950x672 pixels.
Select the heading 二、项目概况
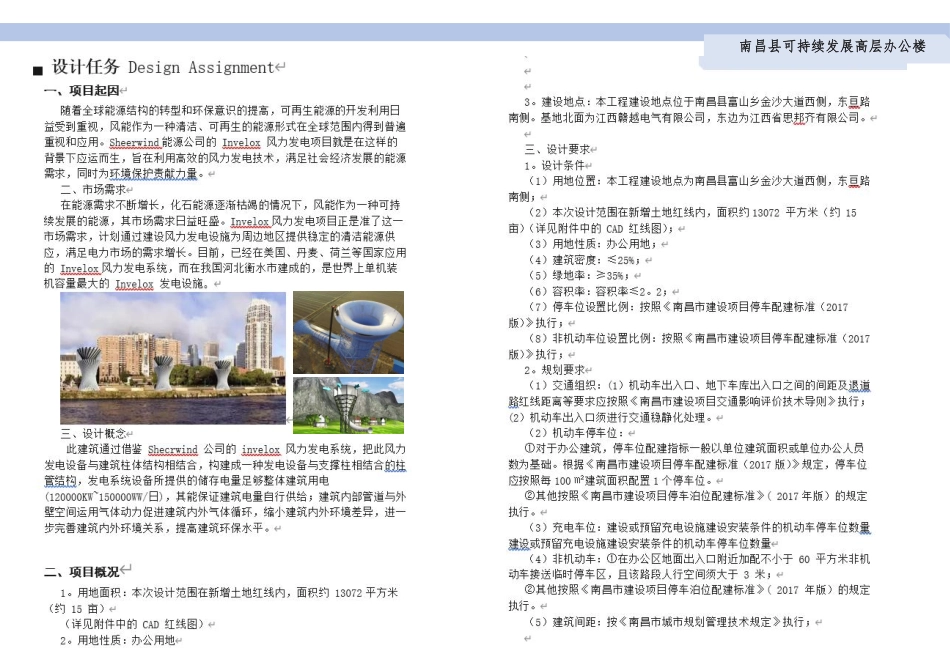point(80,570)
